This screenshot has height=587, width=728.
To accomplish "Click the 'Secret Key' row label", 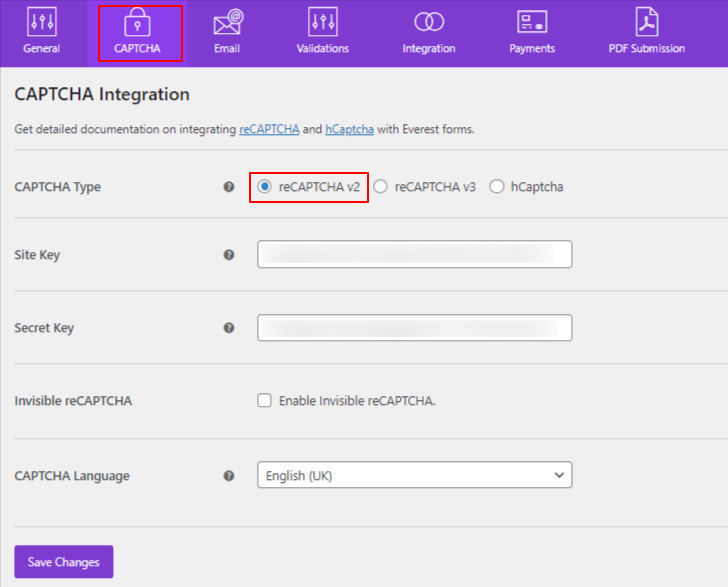I will pos(44,328).
